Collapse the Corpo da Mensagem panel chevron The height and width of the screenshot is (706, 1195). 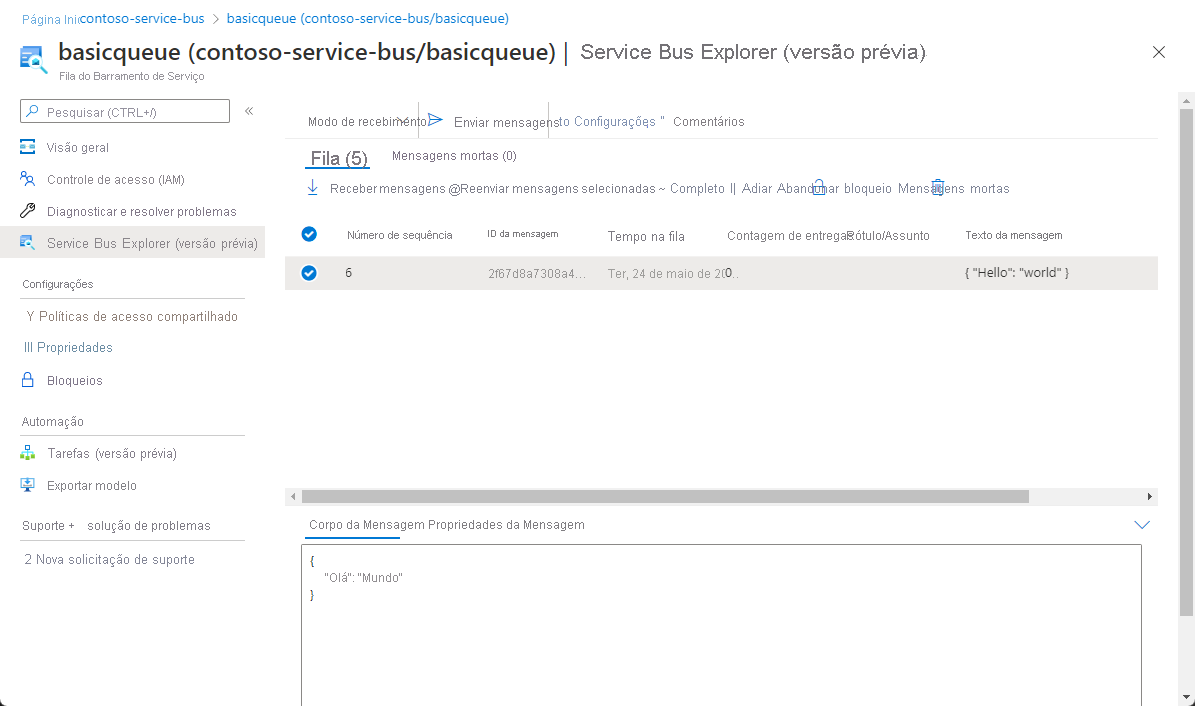click(1141, 524)
